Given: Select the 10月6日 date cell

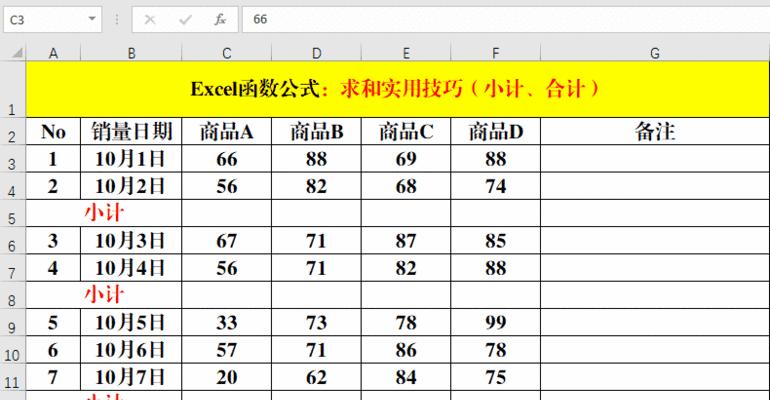Looking at the screenshot, I should pyautogui.click(x=131, y=350).
